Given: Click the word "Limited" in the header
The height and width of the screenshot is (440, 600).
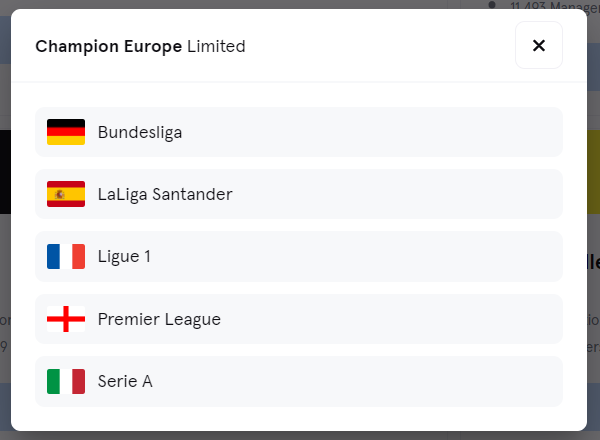Looking at the screenshot, I should [216, 46].
